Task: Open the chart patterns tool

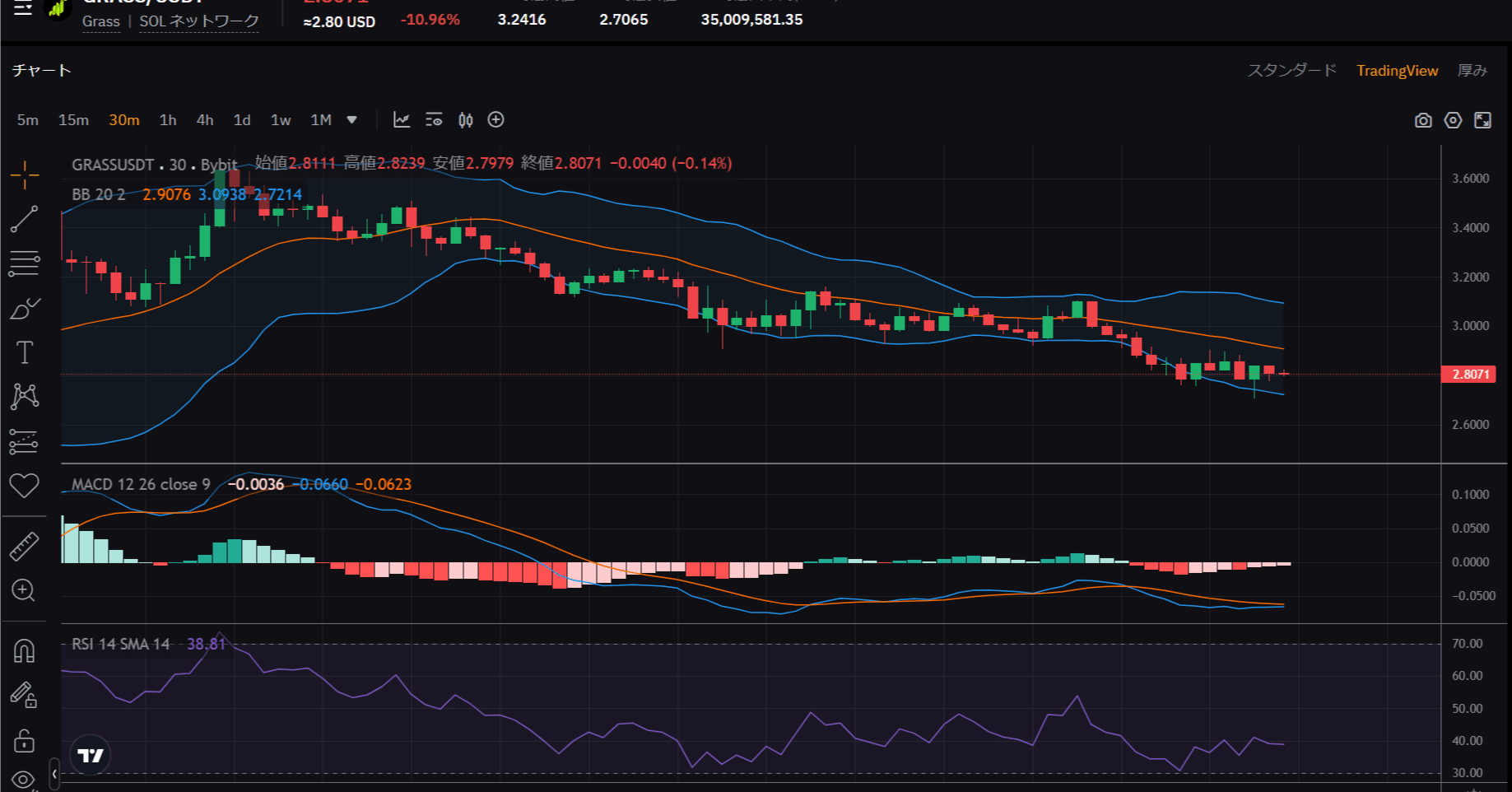Action: pos(25,397)
